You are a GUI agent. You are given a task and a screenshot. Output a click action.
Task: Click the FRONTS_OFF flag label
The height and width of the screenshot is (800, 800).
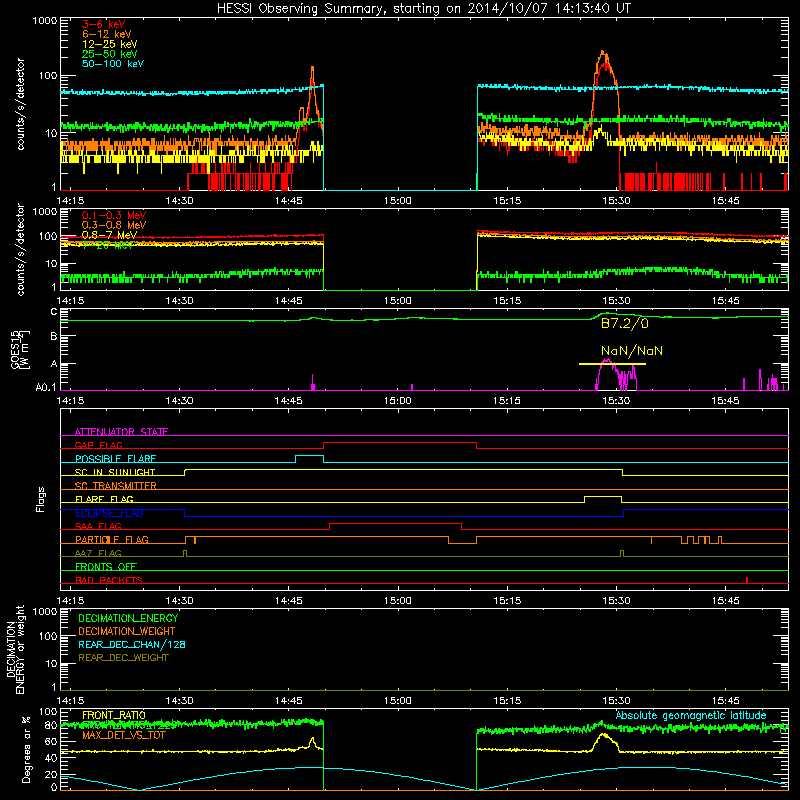click(106, 566)
